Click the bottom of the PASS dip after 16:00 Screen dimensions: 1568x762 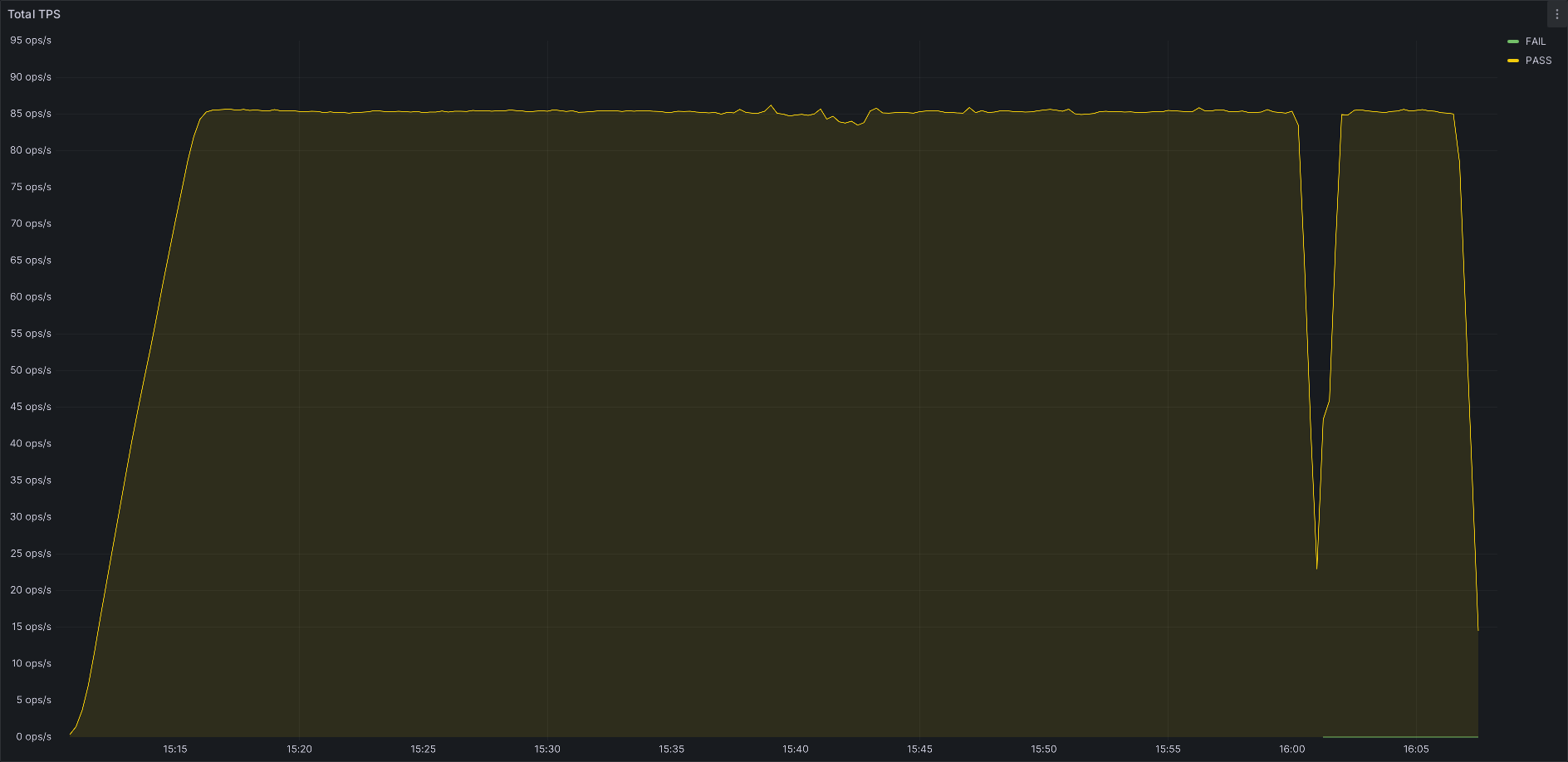1317,568
